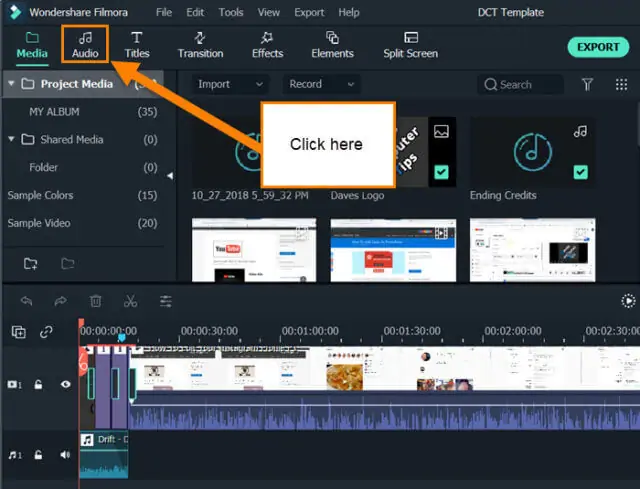This screenshot has height=489, width=640.
Task: Open the Audio library tab
Action: click(x=85, y=45)
